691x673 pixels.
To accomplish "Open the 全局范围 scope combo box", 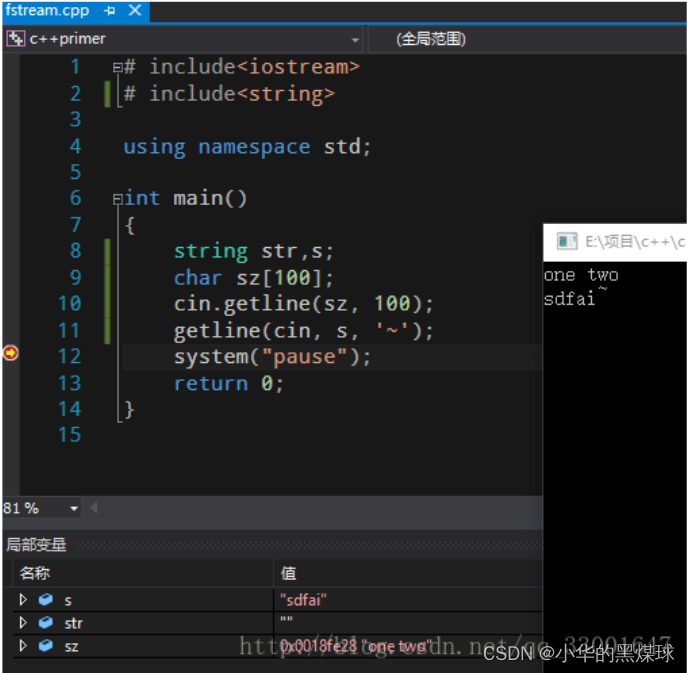I will click(527, 39).
